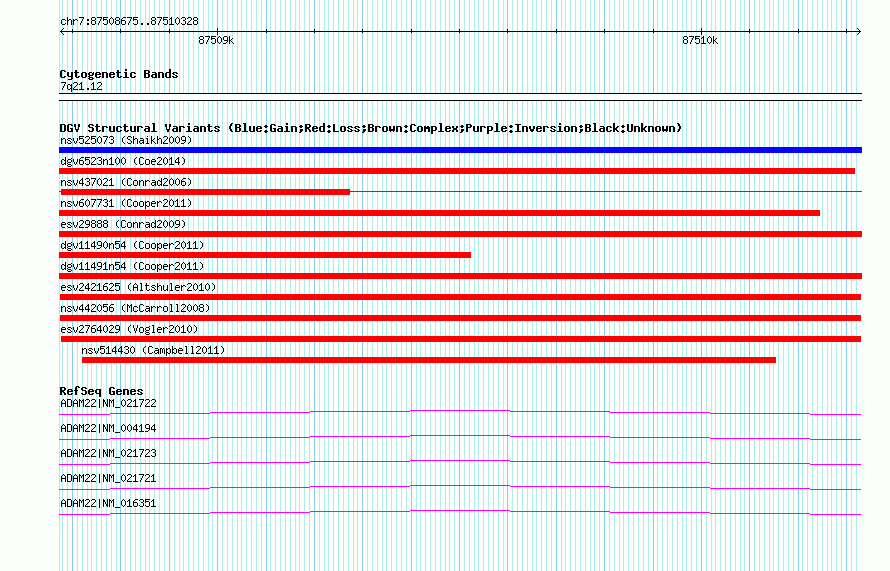Click the red esv2764029 variant bar
This screenshot has height=571, width=890.
pyautogui.click(x=461, y=339)
